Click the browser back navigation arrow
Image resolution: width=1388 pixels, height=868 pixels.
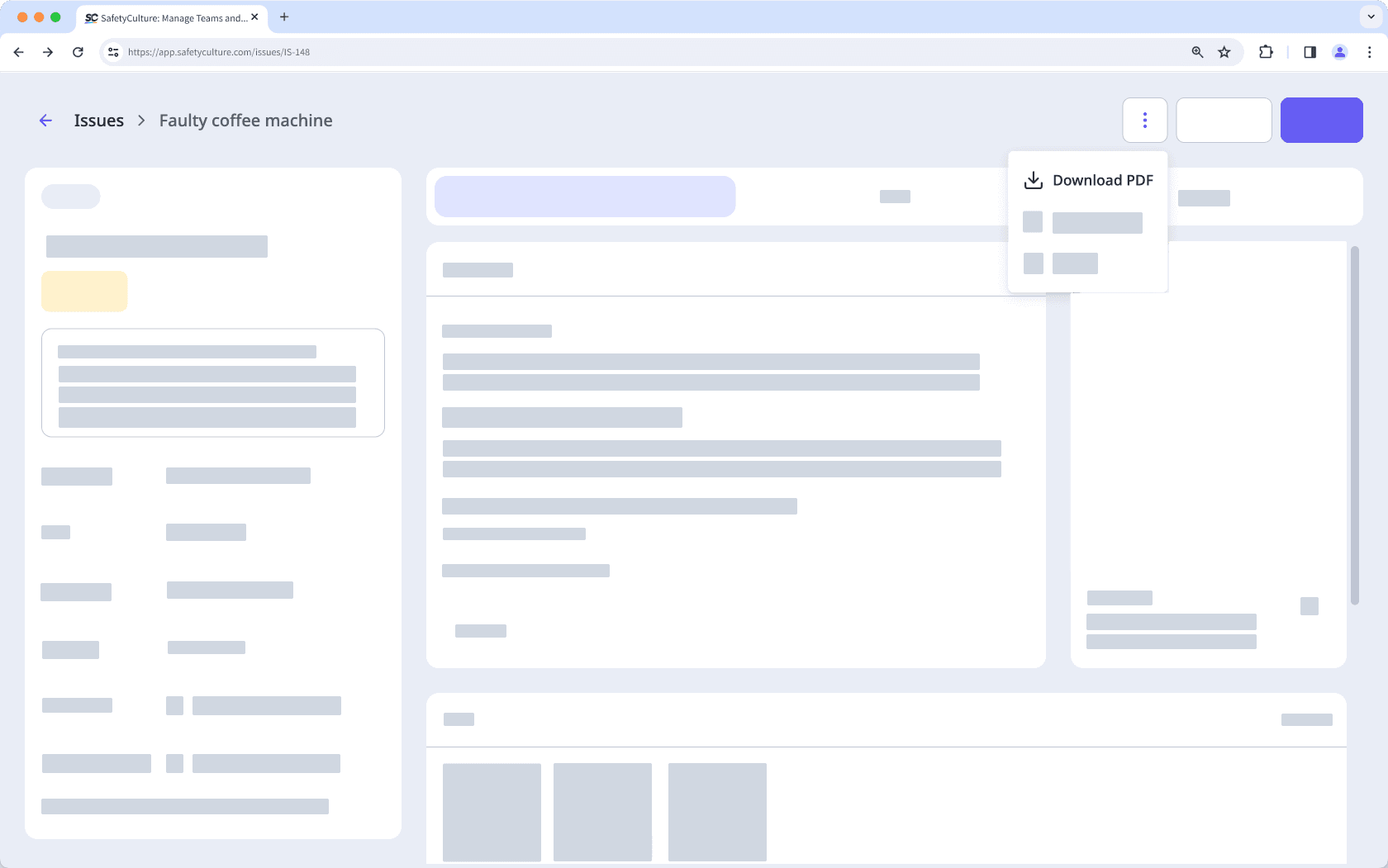[x=18, y=51]
